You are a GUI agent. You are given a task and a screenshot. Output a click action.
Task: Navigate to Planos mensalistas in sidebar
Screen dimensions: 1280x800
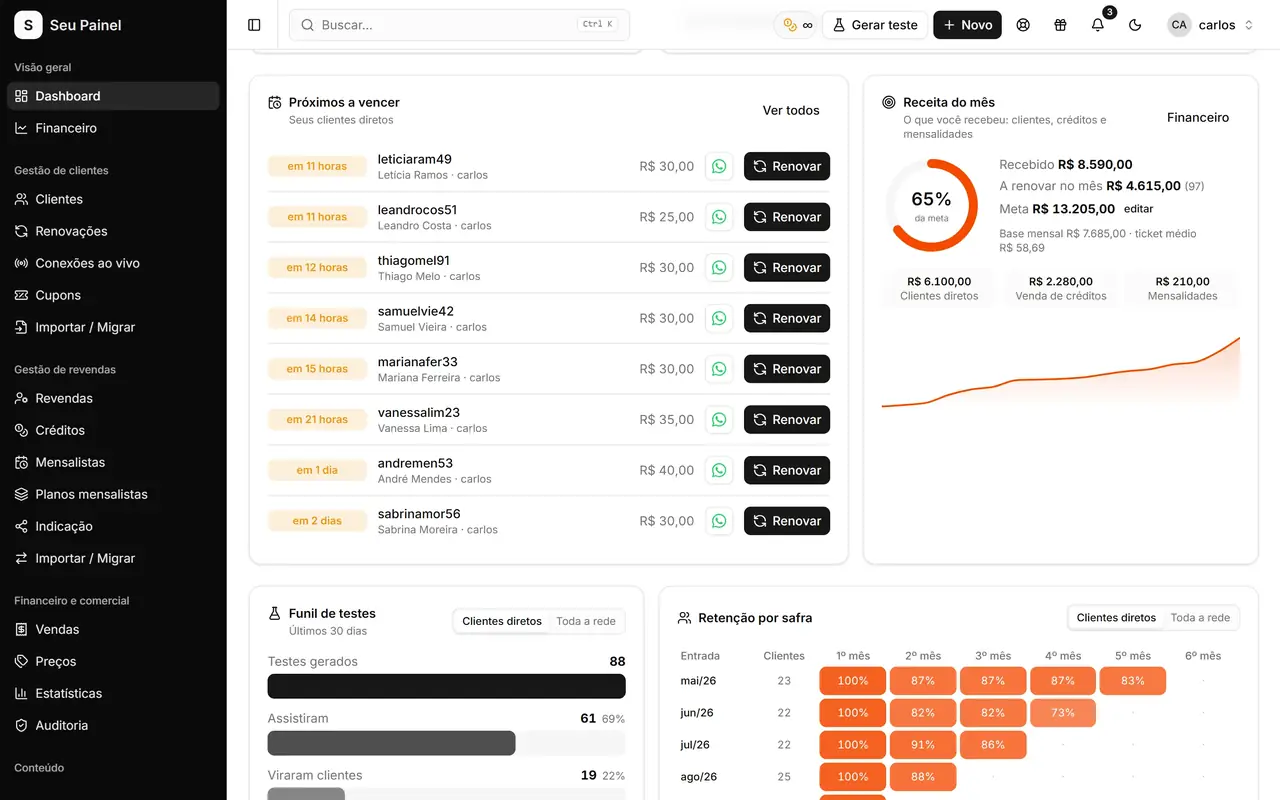(x=113, y=494)
